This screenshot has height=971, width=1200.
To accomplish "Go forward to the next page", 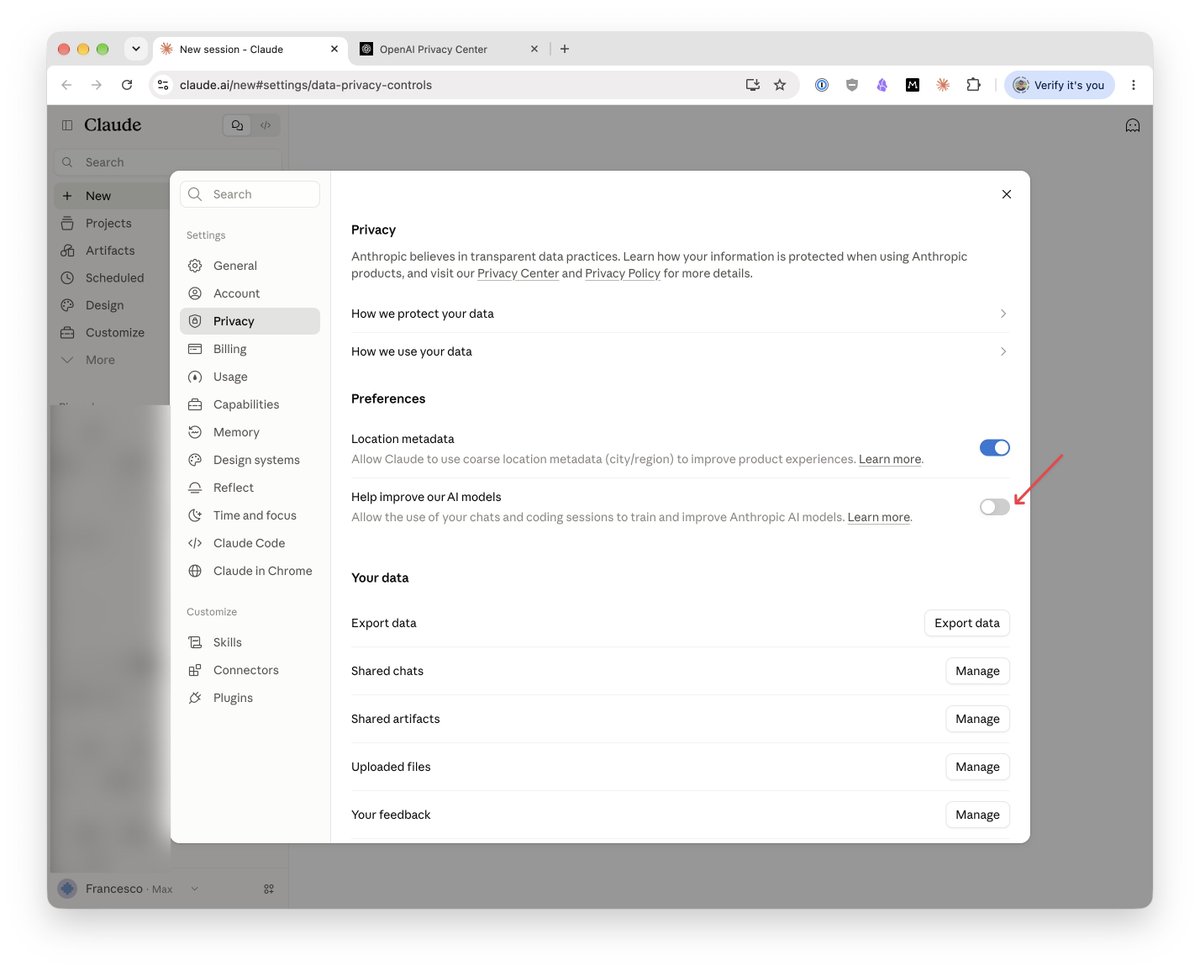I will [96, 85].
